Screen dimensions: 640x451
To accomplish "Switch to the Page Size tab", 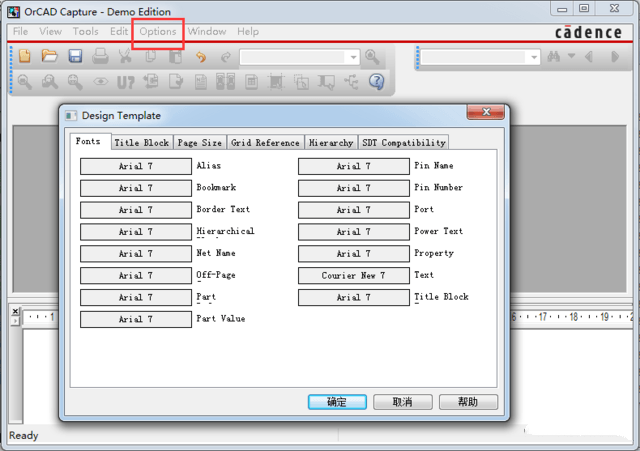I will pos(200,142).
